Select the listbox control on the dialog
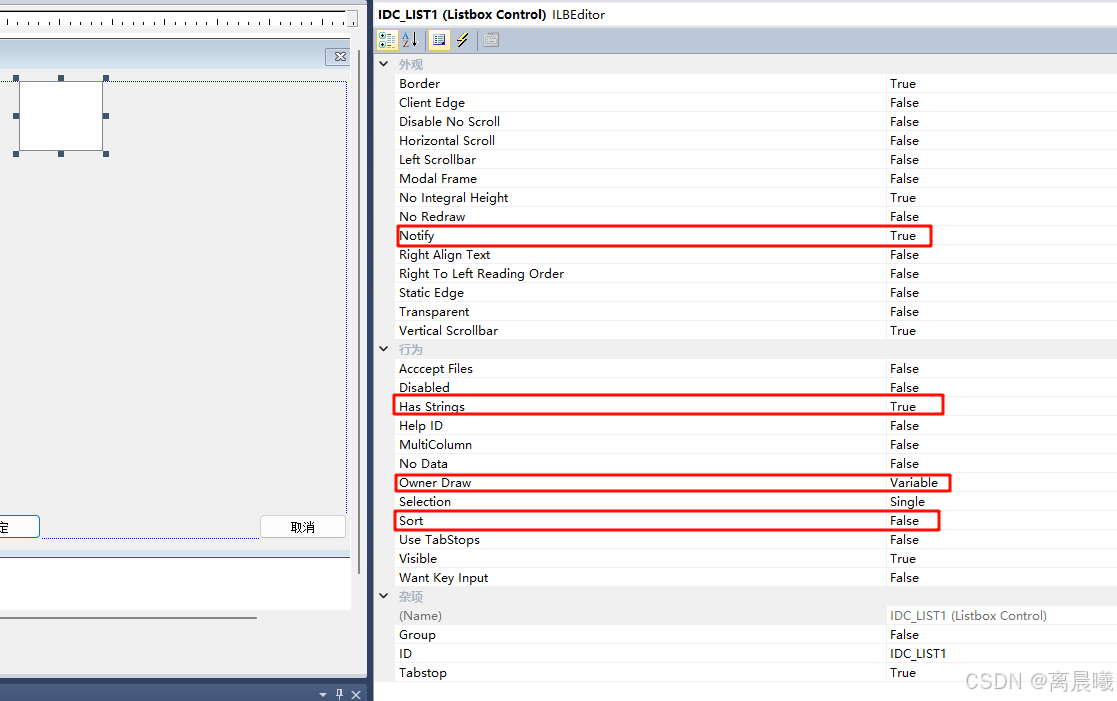The width and height of the screenshot is (1117, 701). [60, 114]
